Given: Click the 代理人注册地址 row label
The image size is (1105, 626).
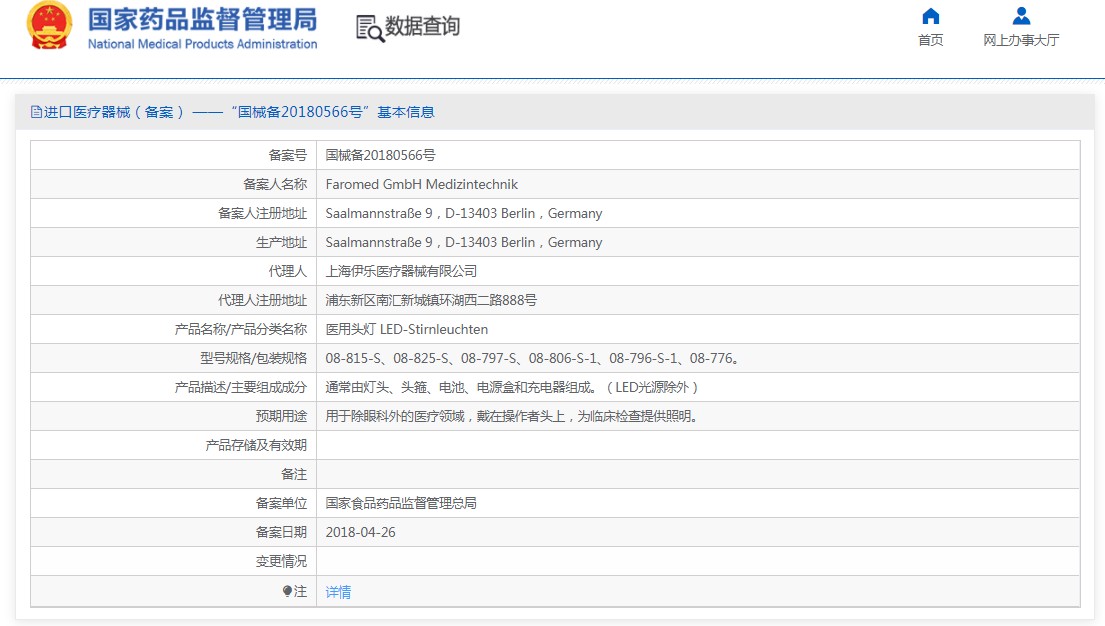Looking at the screenshot, I should [x=262, y=300].
